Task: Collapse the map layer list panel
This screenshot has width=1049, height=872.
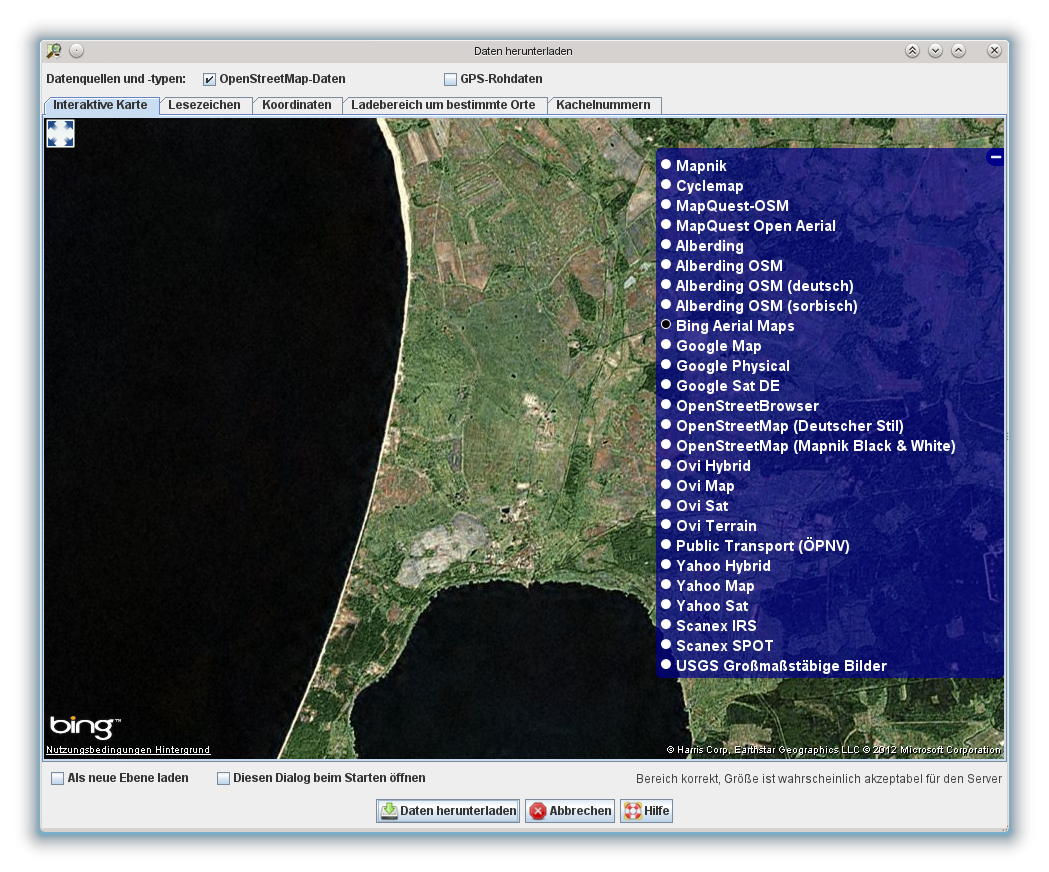Action: (995, 157)
